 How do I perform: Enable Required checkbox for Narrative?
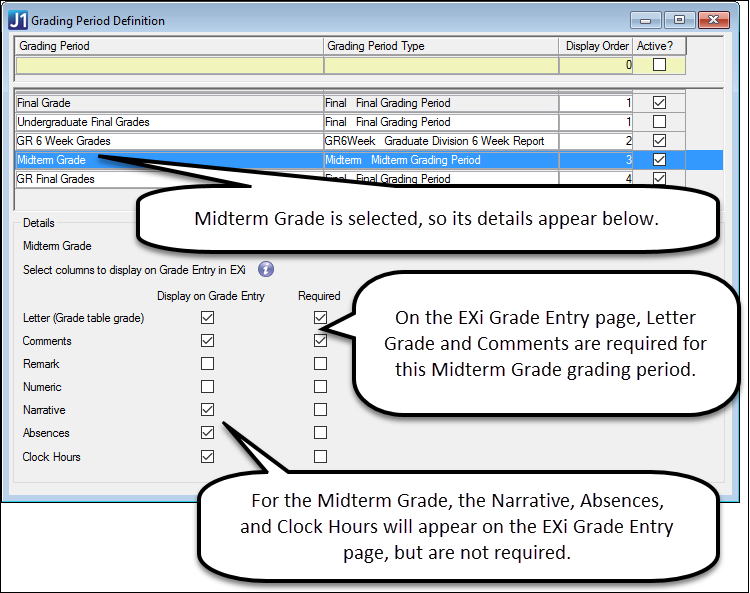(x=320, y=409)
